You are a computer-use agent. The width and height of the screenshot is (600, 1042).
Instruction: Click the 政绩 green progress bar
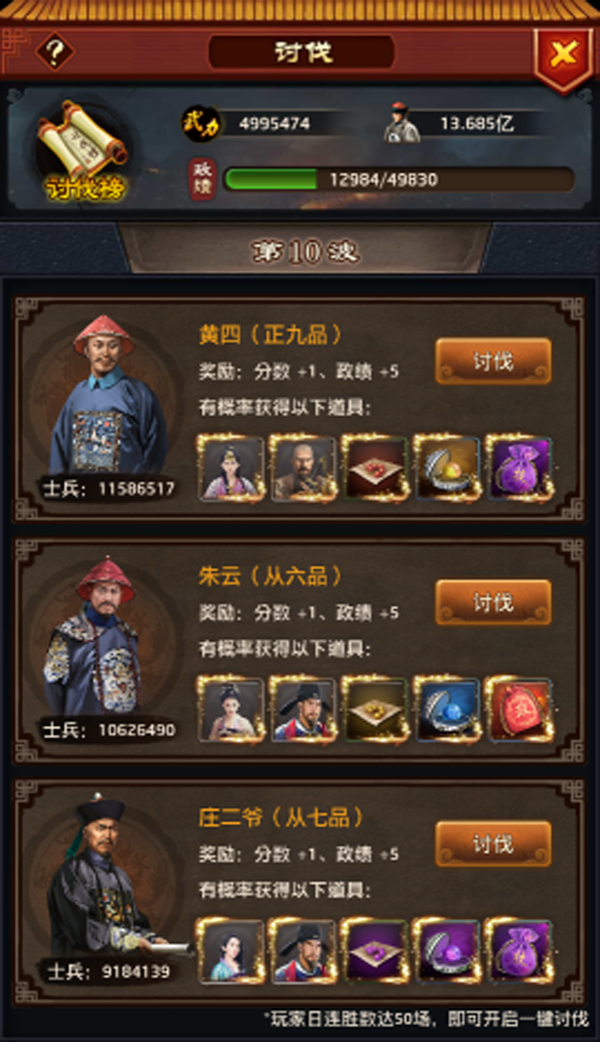coord(399,179)
